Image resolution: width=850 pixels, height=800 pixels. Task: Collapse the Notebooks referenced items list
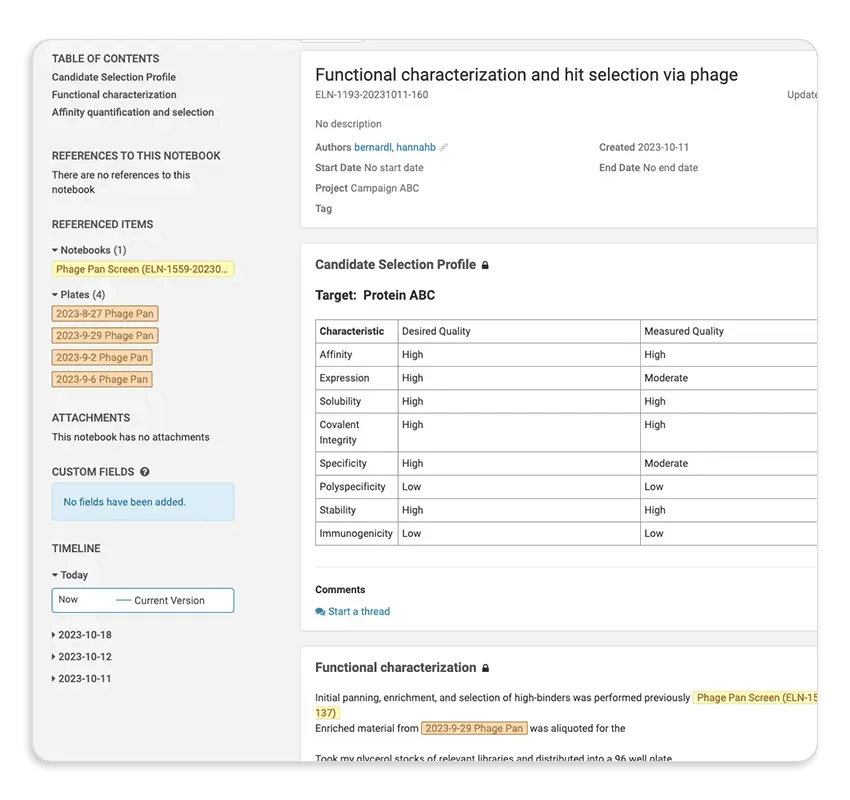pyautogui.click(x=55, y=250)
